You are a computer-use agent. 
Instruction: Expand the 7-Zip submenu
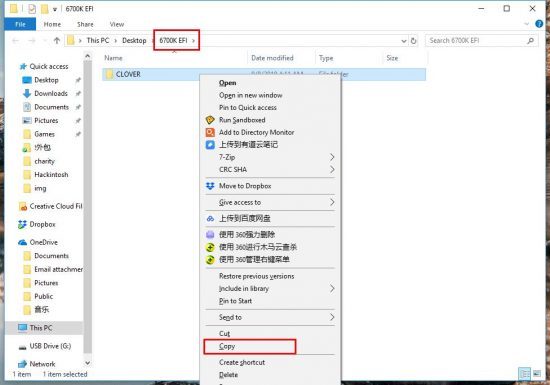331,157
